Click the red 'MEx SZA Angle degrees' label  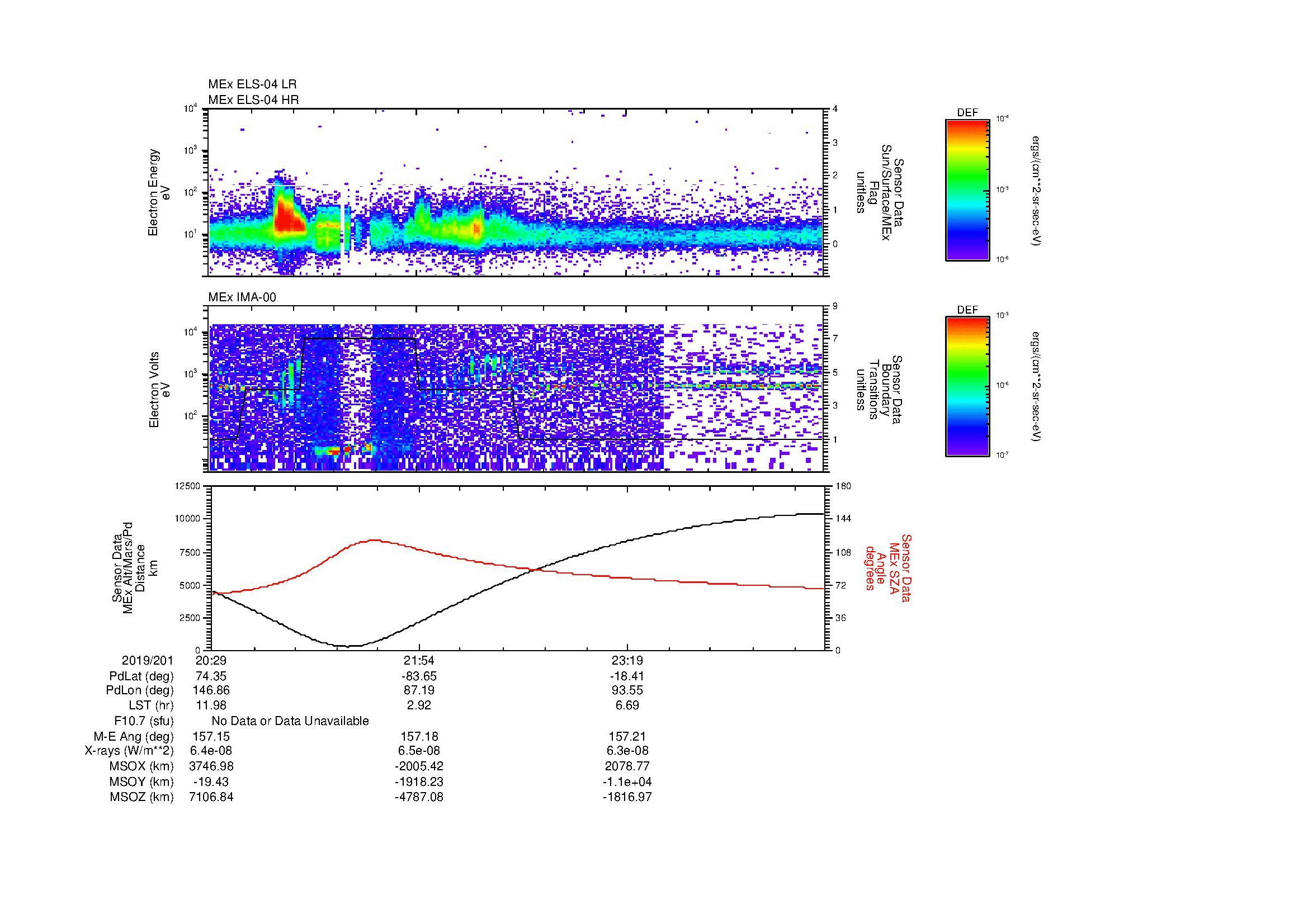tap(888, 567)
